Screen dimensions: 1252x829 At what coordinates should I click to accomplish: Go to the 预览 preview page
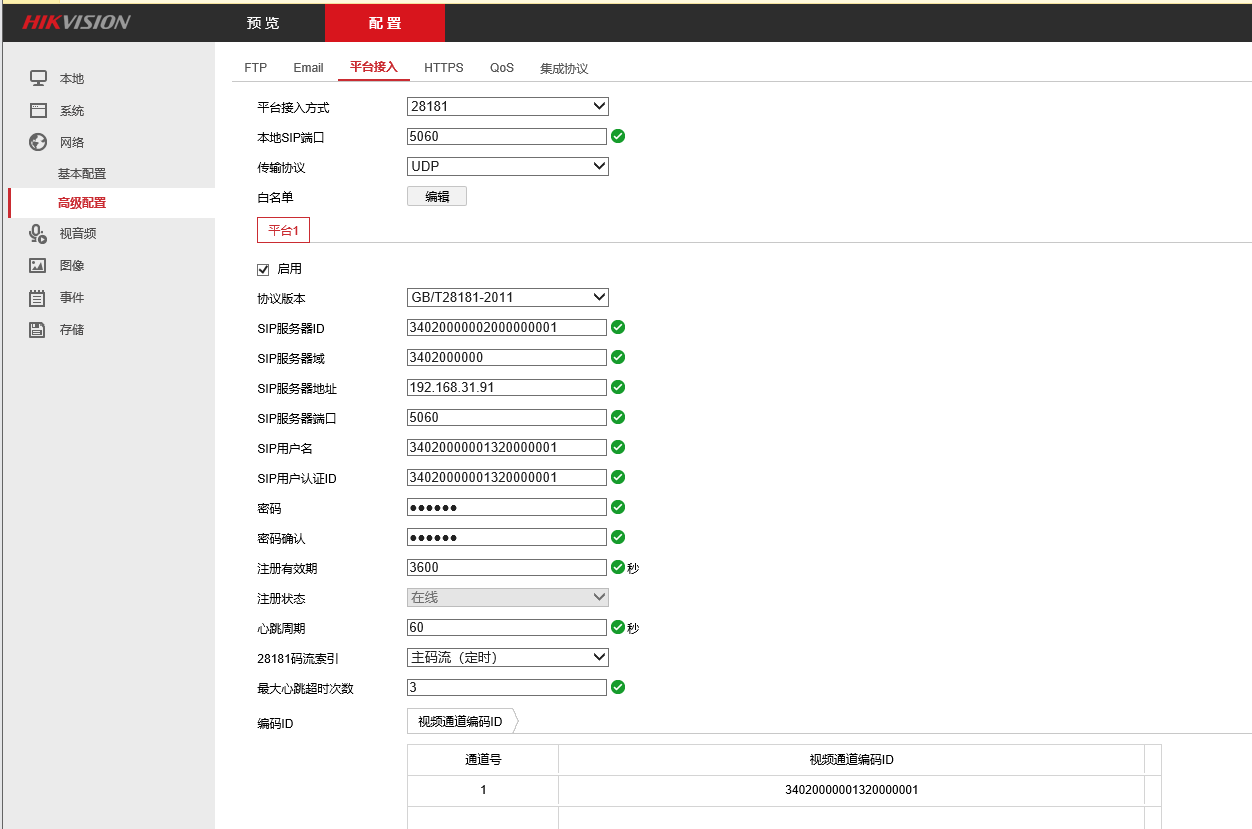pos(263,22)
